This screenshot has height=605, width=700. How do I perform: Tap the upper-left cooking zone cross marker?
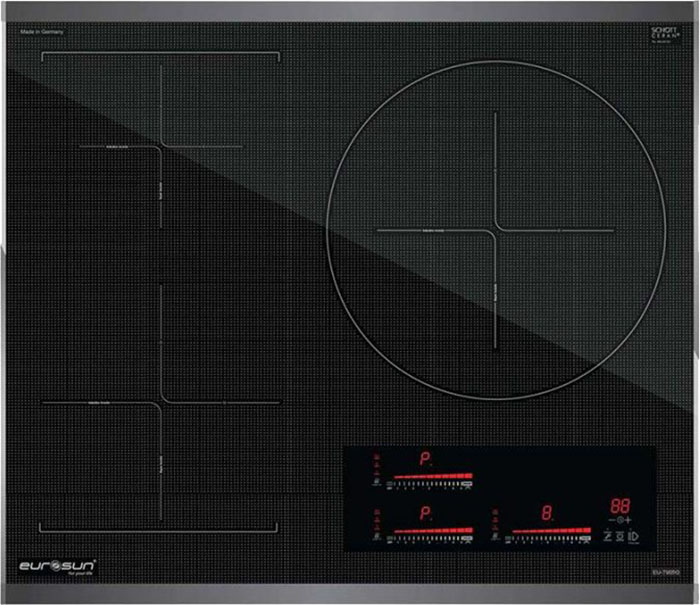click(160, 146)
